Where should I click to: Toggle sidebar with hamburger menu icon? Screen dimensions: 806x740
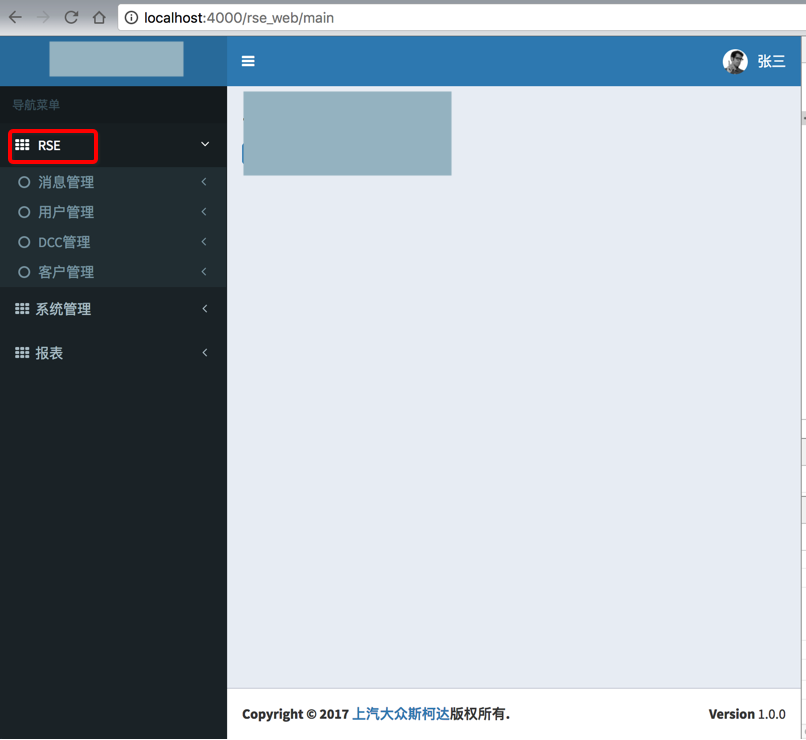point(248,61)
